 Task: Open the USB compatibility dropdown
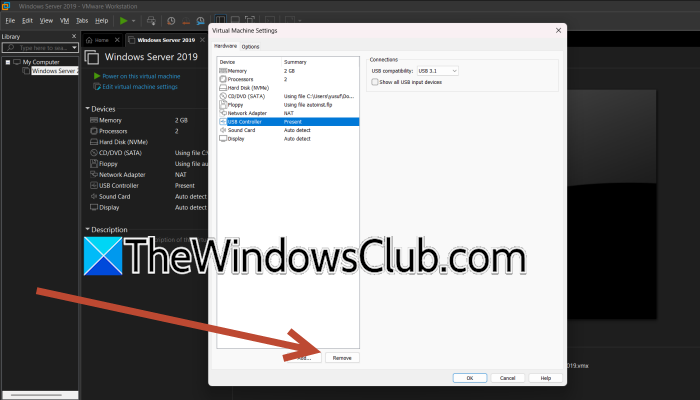(x=438, y=71)
